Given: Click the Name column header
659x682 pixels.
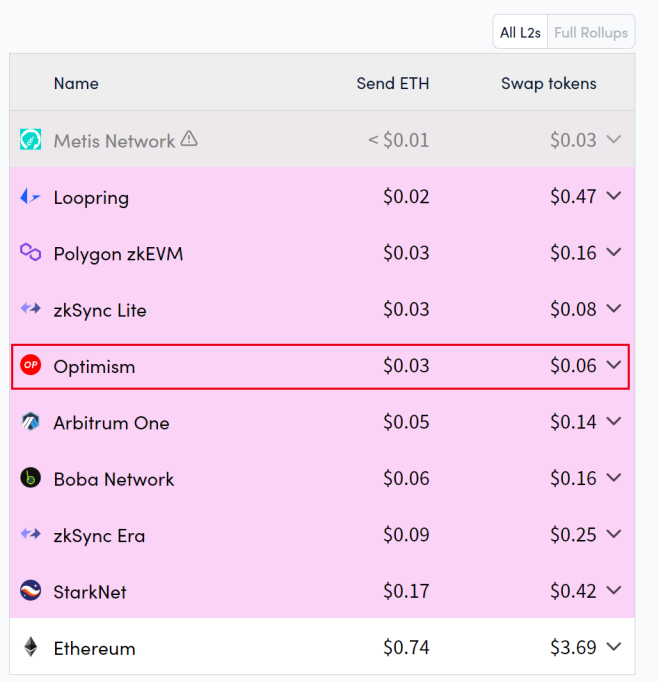Looking at the screenshot, I should (x=76, y=84).
